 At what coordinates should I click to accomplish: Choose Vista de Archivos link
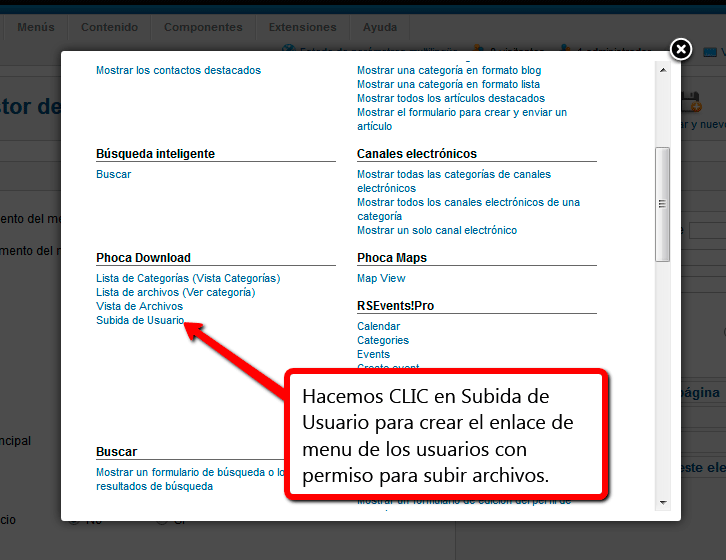139,306
